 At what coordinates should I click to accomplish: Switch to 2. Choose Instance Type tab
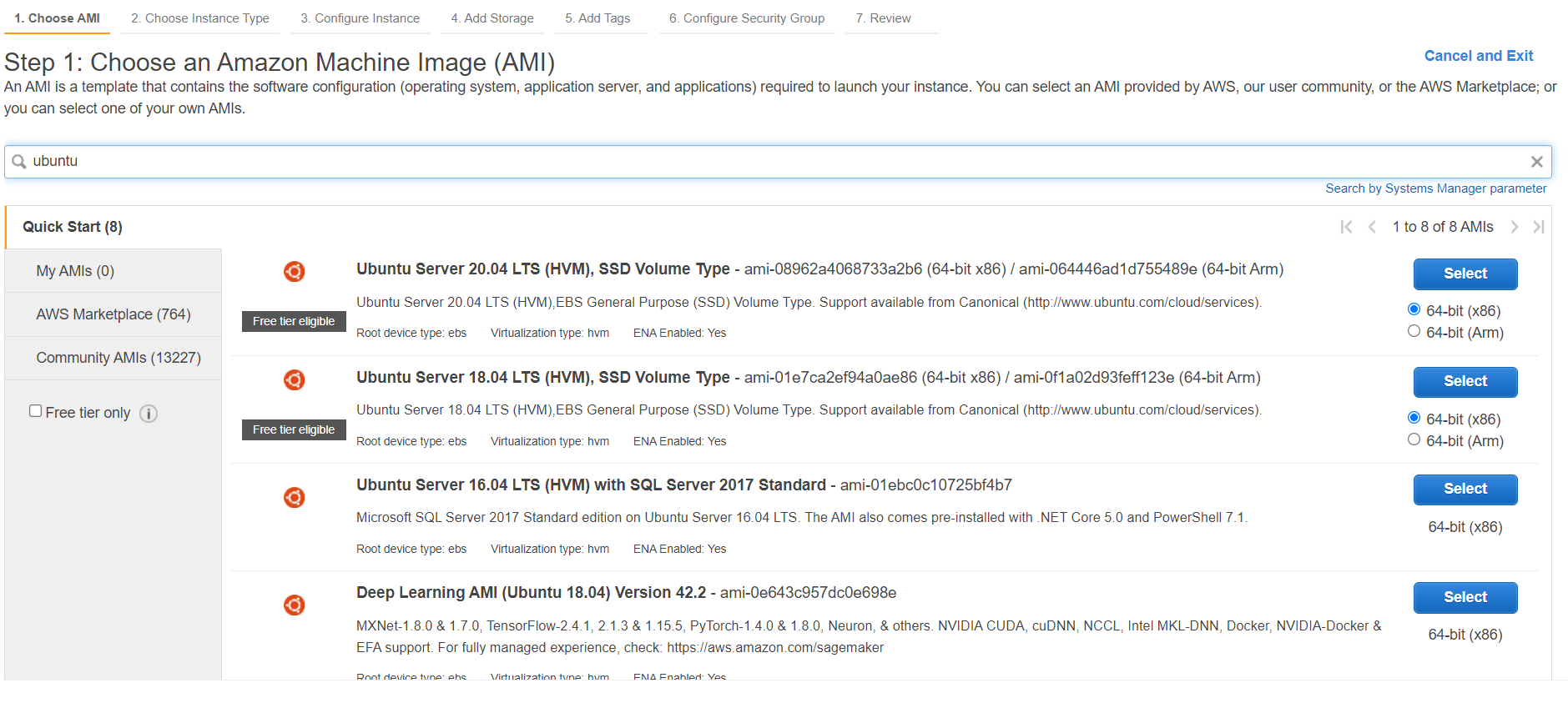pyautogui.click(x=200, y=18)
